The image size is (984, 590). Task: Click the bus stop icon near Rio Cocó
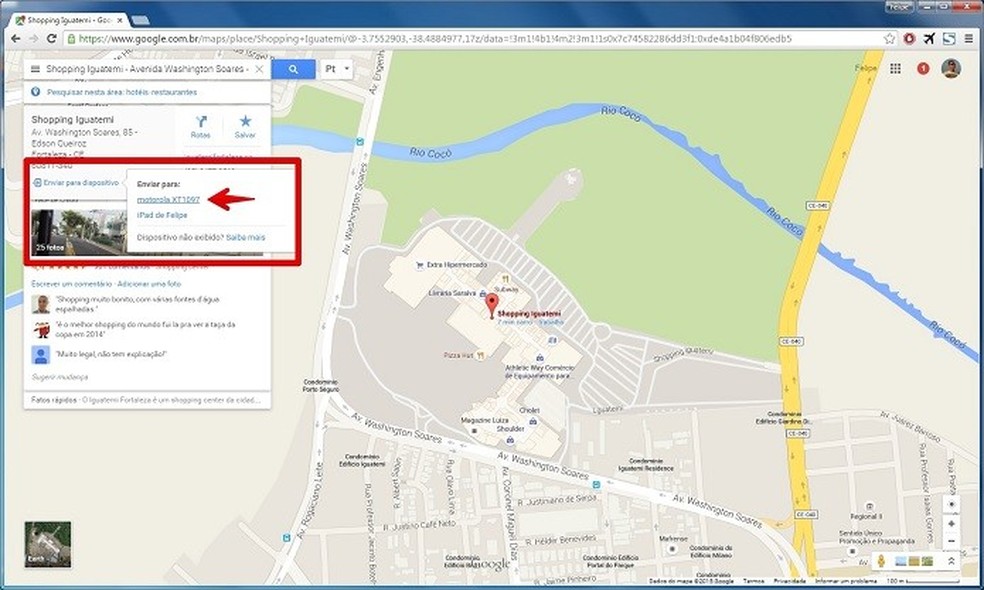click(x=360, y=142)
